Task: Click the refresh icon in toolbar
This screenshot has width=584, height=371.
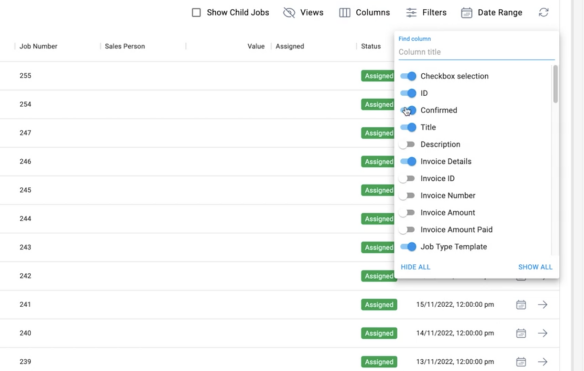Action: [x=543, y=13]
